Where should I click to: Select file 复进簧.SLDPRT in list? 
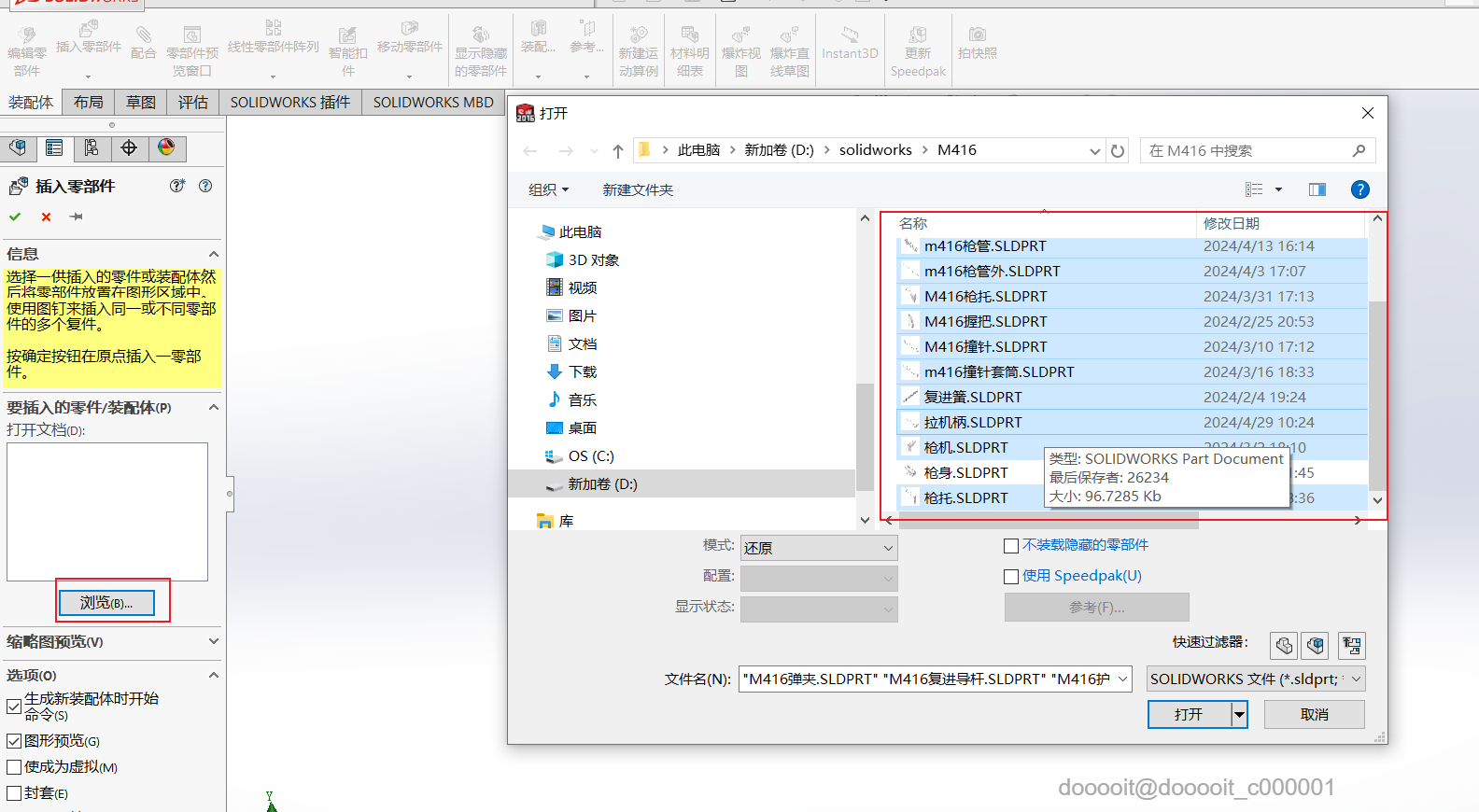1132,398
